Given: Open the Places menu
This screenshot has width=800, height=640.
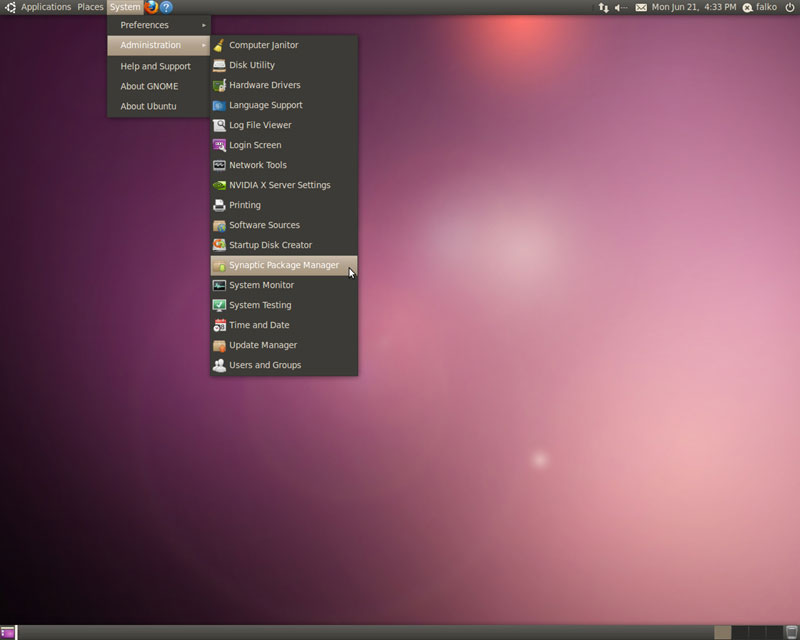Looking at the screenshot, I should tap(90, 7).
